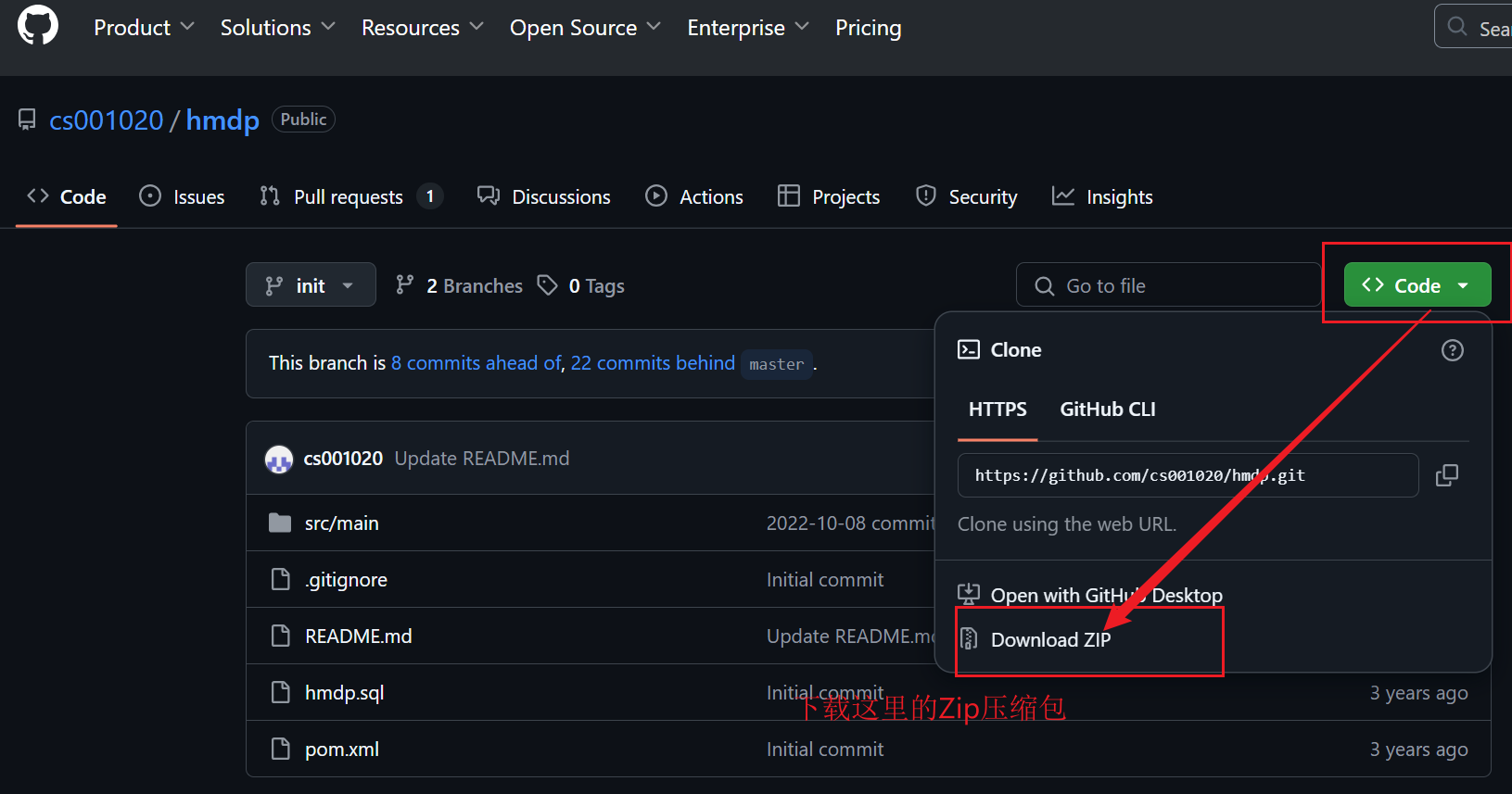Click the Initial commit message for pom.xml
The width and height of the screenshot is (1512, 794).
click(x=825, y=750)
